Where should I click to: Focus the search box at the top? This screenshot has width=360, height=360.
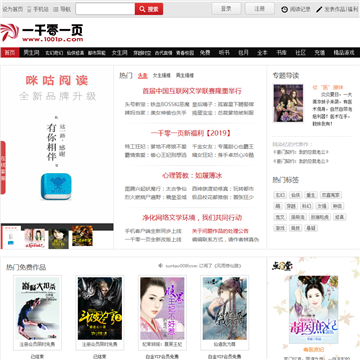pyautogui.click(x=105, y=9)
